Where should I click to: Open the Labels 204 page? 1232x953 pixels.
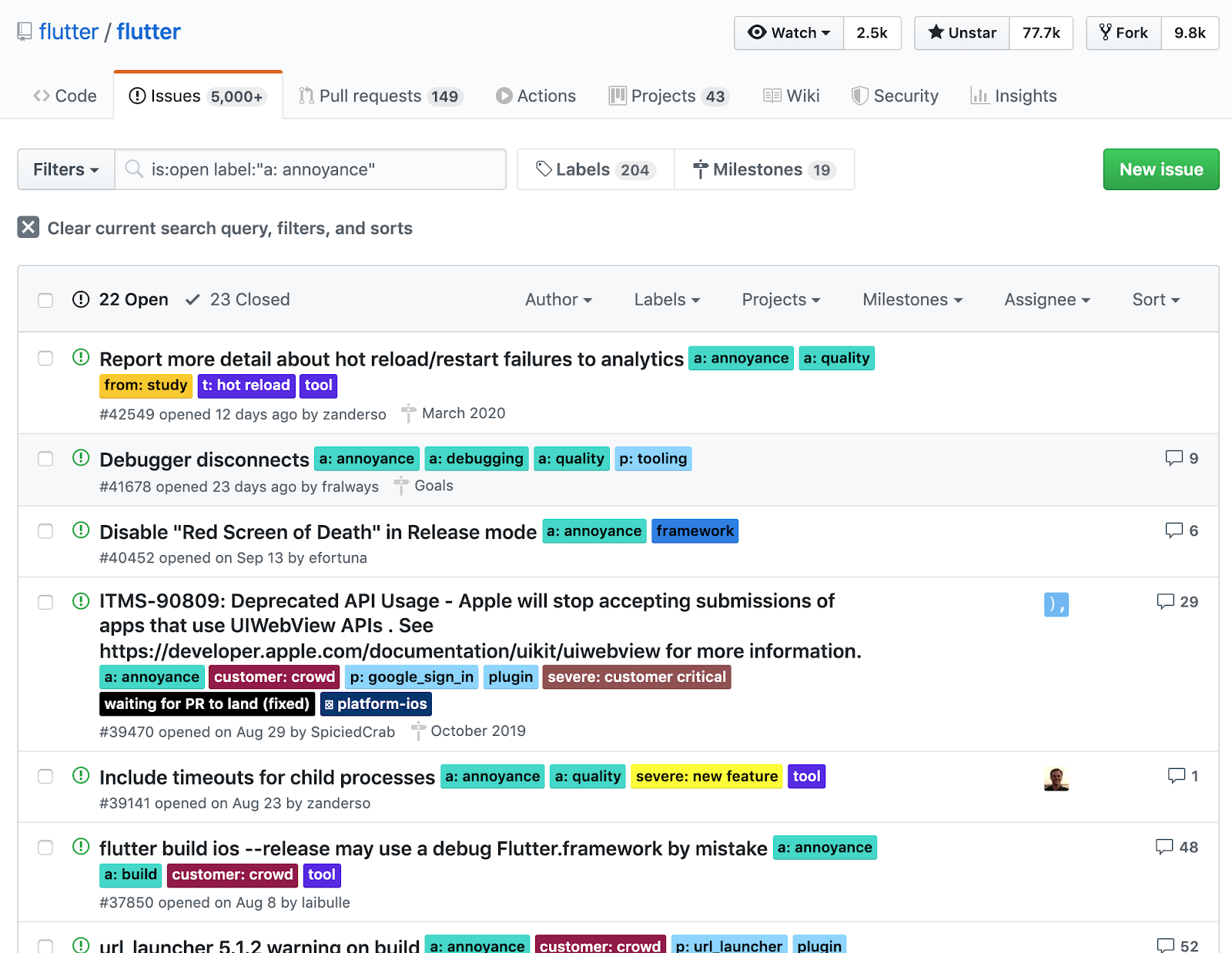click(x=595, y=169)
